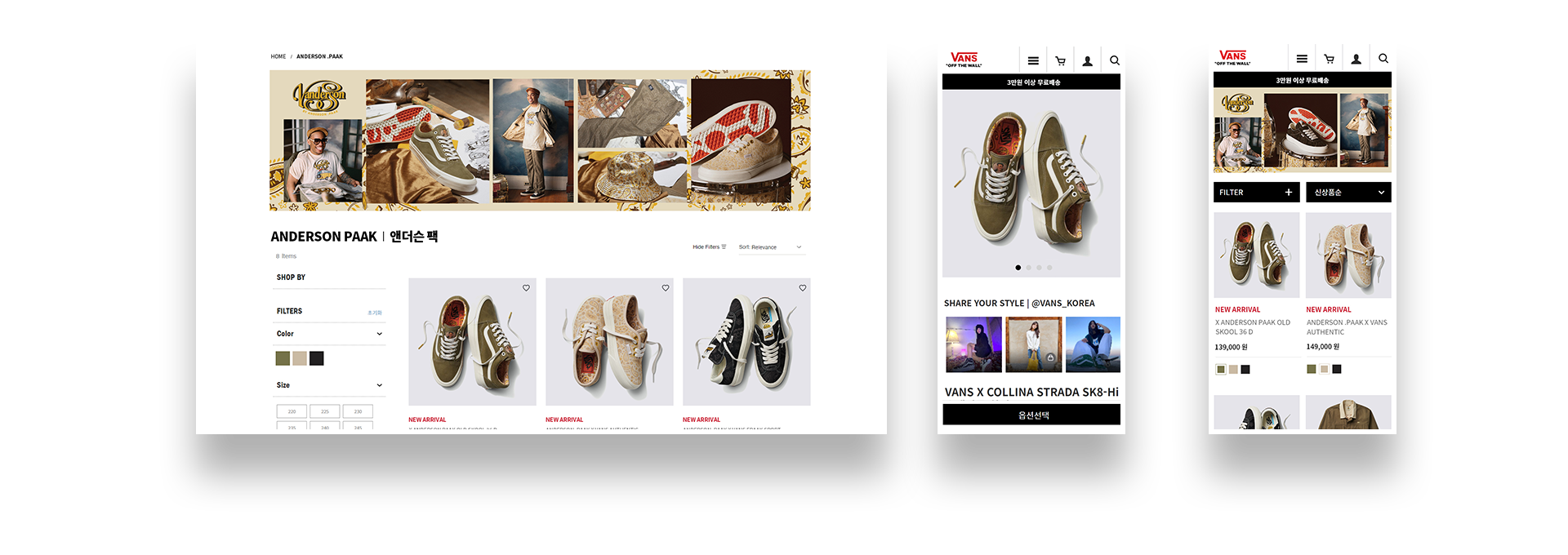Reset filters with 초기화 link
Image resolution: width=1568 pixels, height=555 pixels.
pos(375,313)
